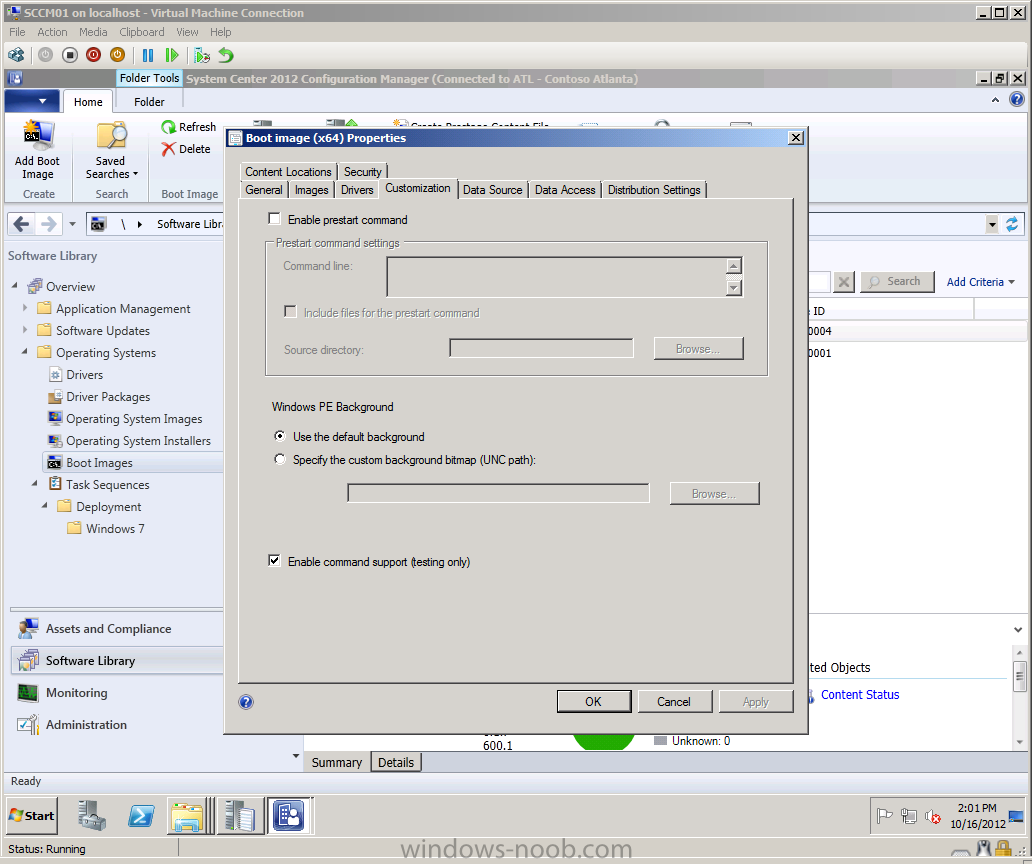This screenshot has width=1032, height=864.
Task: Click the Command line text box
Action: coord(557,276)
